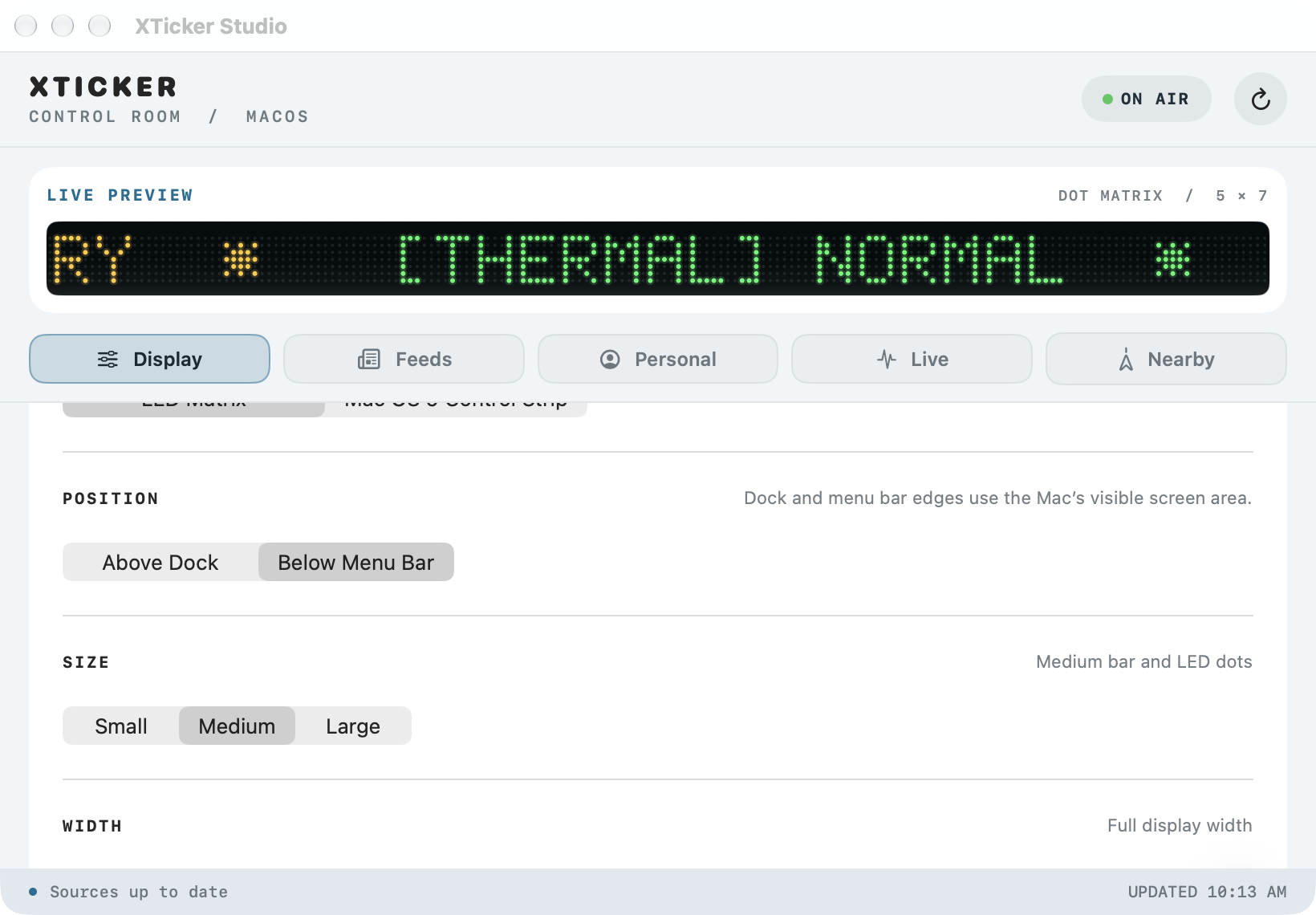The height and width of the screenshot is (915, 1316).
Task: Click the location arrow icon on Nearby
Action: click(x=1126, y=359)
